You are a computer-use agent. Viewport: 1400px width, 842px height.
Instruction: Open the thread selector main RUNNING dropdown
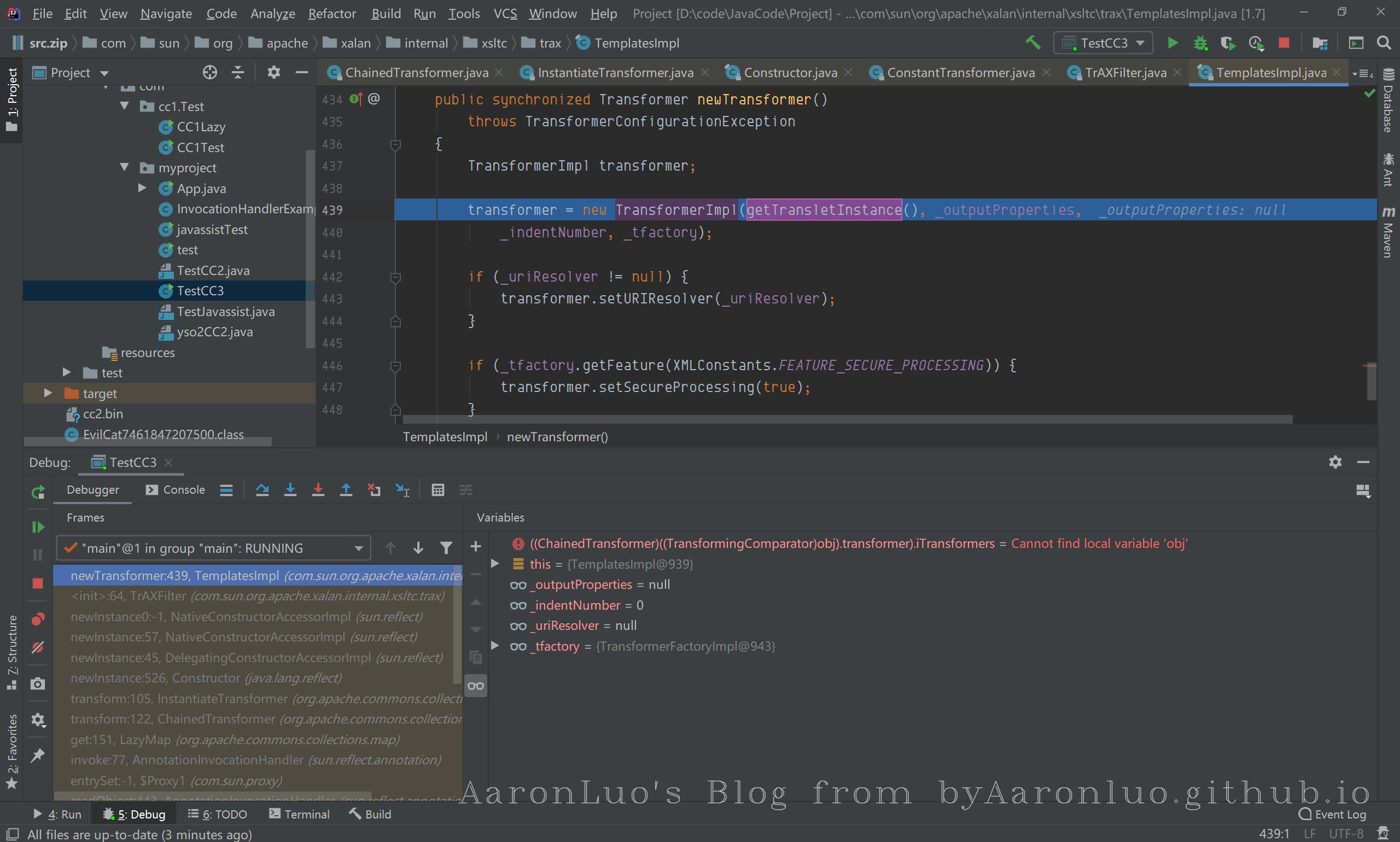[213, 548]
